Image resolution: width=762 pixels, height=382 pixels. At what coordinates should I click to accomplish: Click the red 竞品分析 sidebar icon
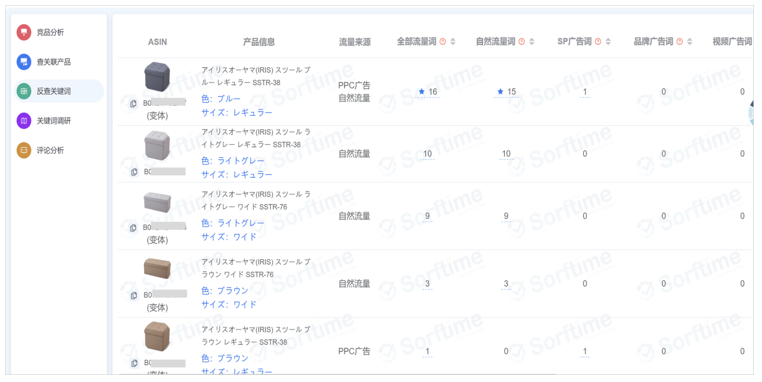24,33
